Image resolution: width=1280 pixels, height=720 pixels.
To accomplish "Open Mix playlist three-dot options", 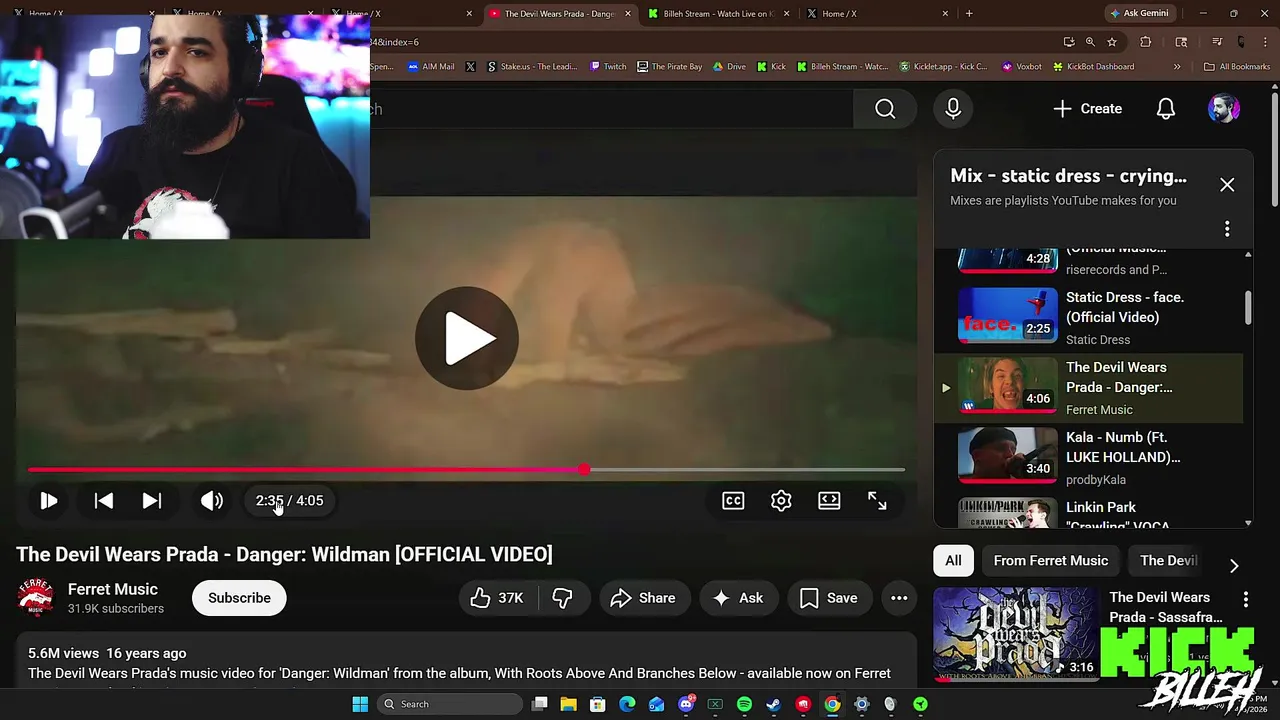I will [1227, 229].
